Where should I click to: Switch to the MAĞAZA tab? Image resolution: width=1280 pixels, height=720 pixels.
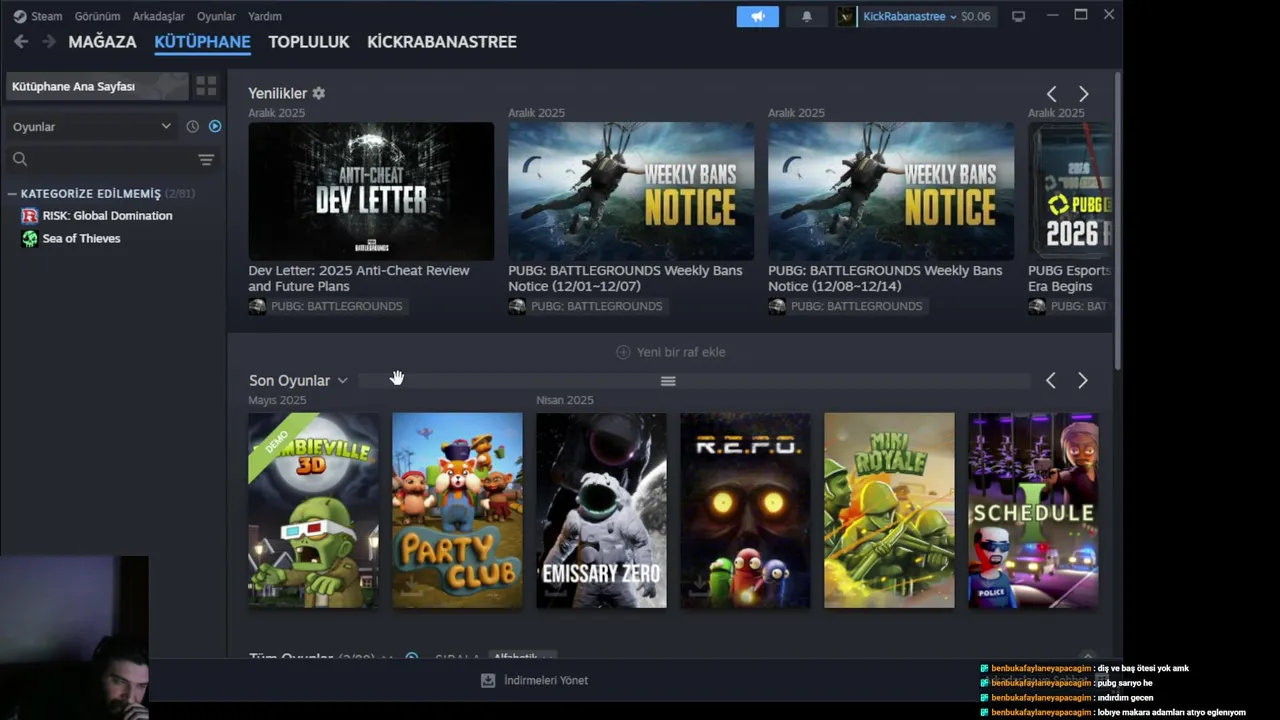pos(102,42)
